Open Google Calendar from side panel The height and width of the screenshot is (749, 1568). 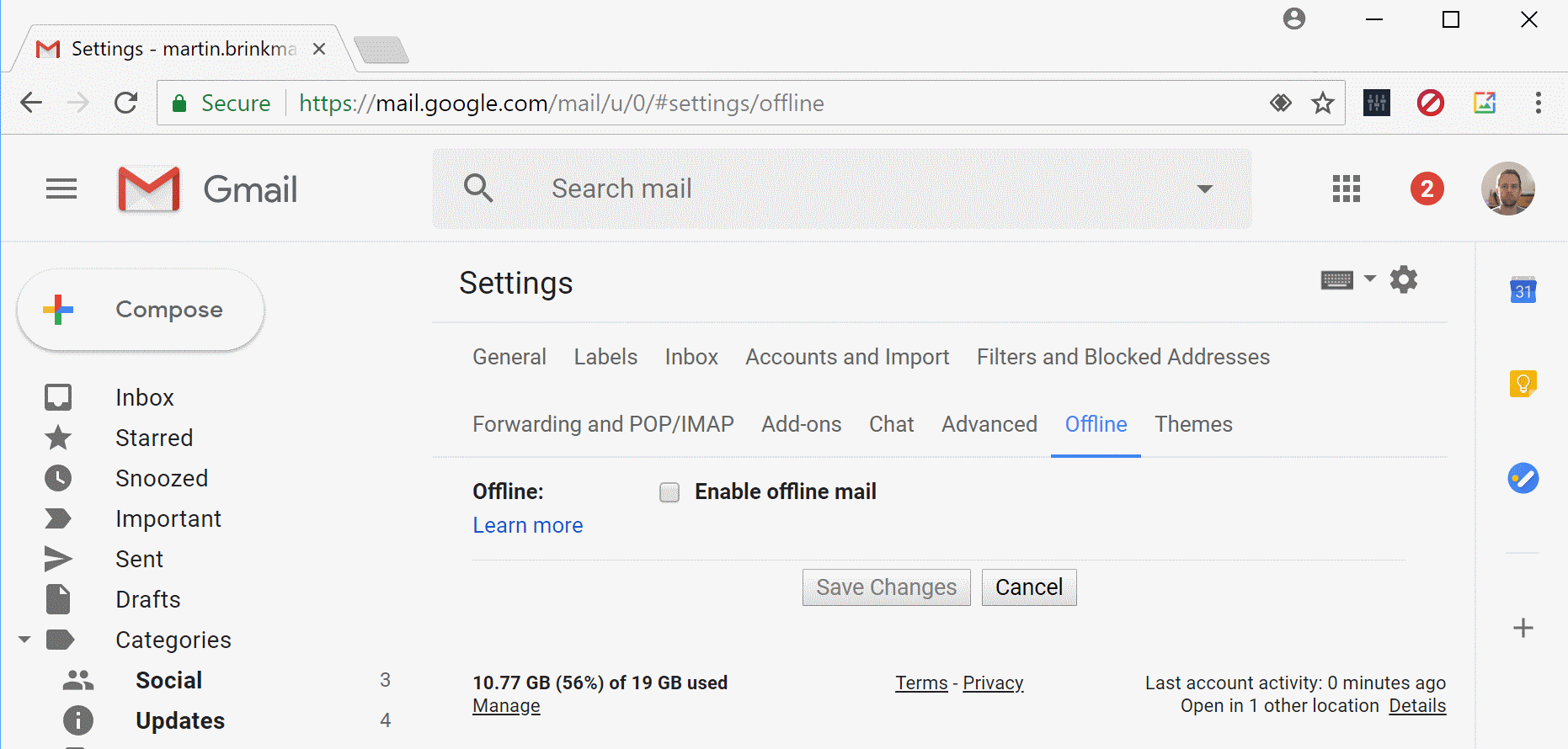click(x=1523, y=290)
